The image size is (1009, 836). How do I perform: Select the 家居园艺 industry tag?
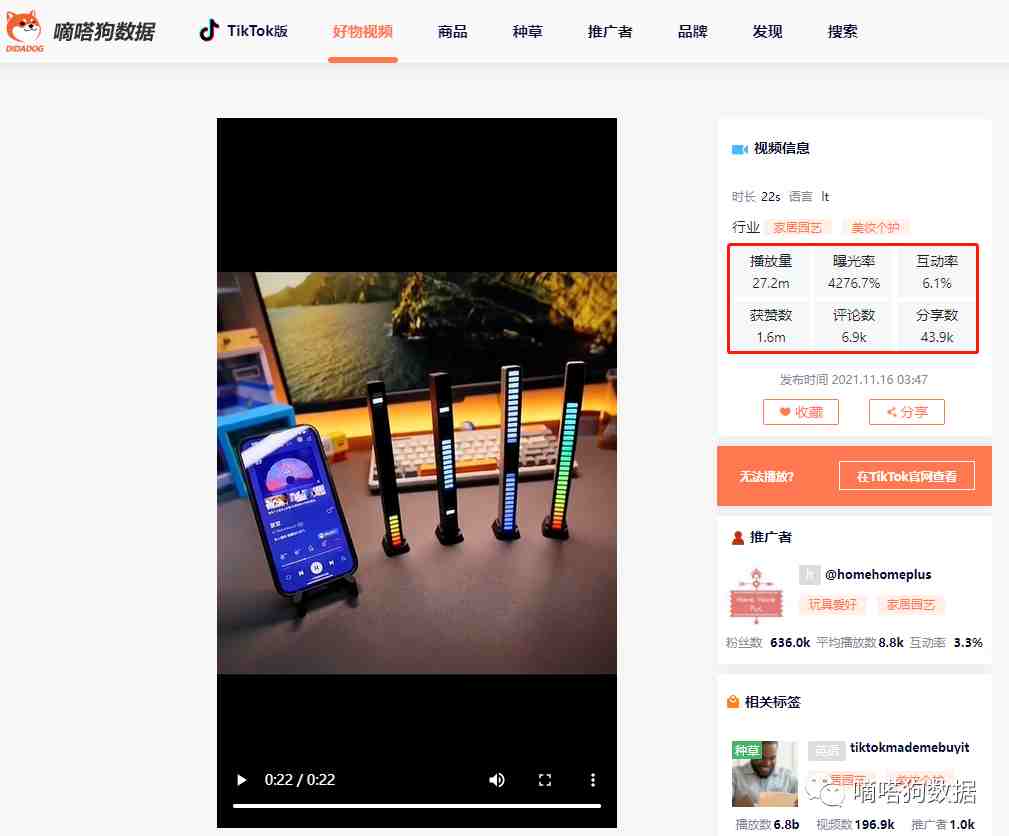click(797, 228)
